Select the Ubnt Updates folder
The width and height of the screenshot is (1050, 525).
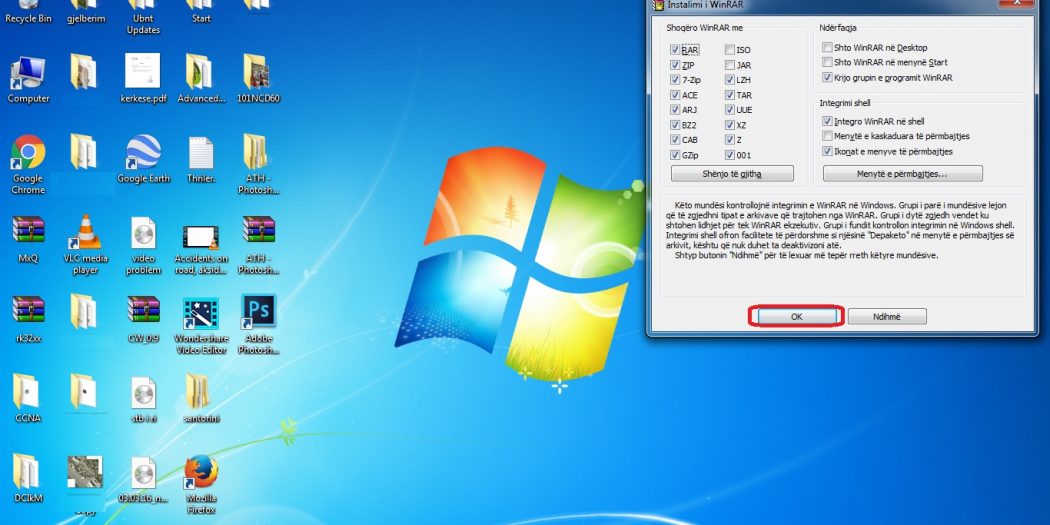[143, 17]
